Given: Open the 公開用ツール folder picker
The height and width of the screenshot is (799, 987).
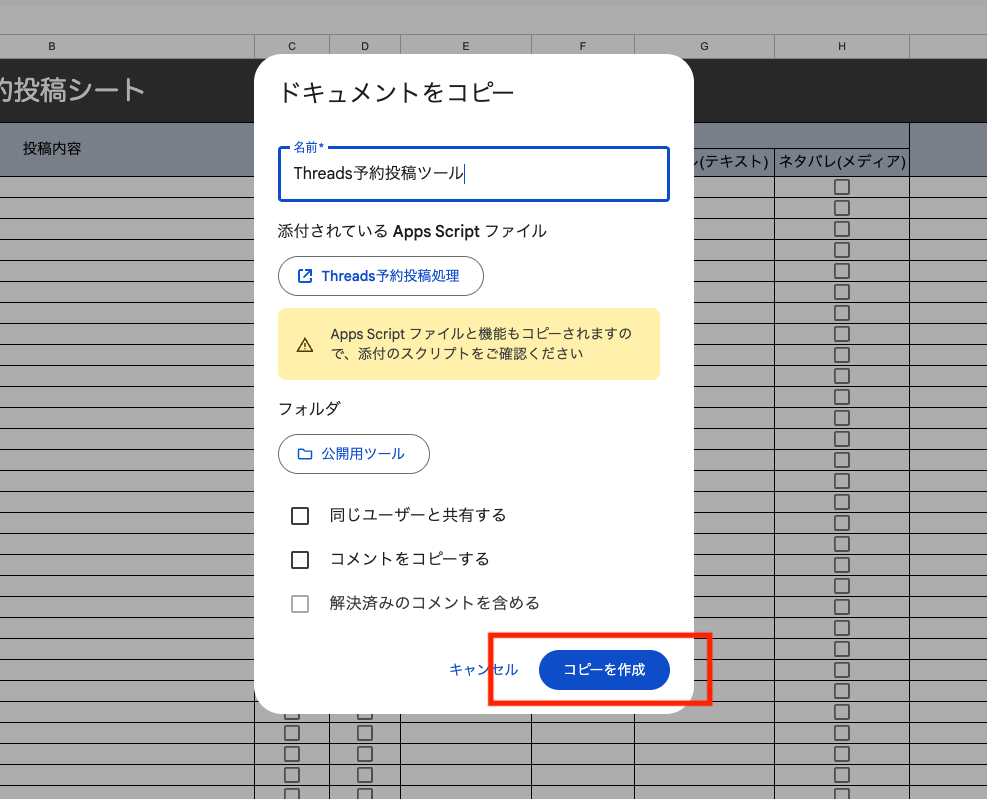Looking at the screenshot, I should (x=354, y=454).
